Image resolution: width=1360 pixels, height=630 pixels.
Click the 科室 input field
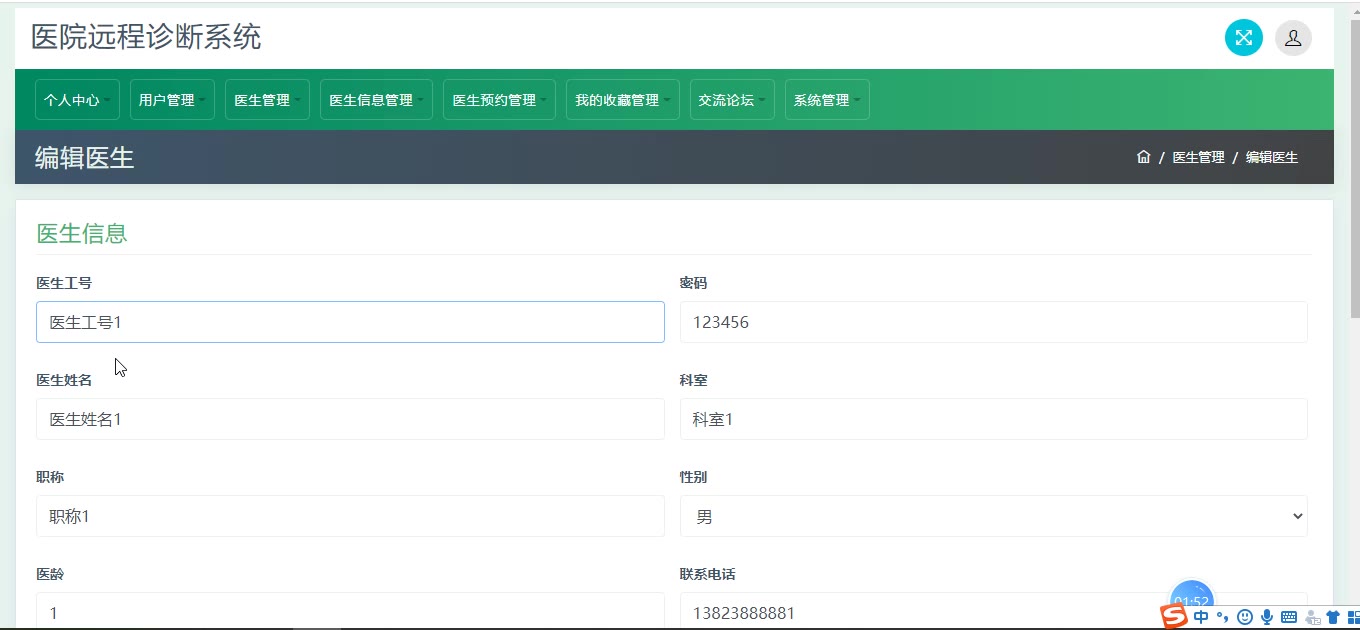(x=994, y=419)
